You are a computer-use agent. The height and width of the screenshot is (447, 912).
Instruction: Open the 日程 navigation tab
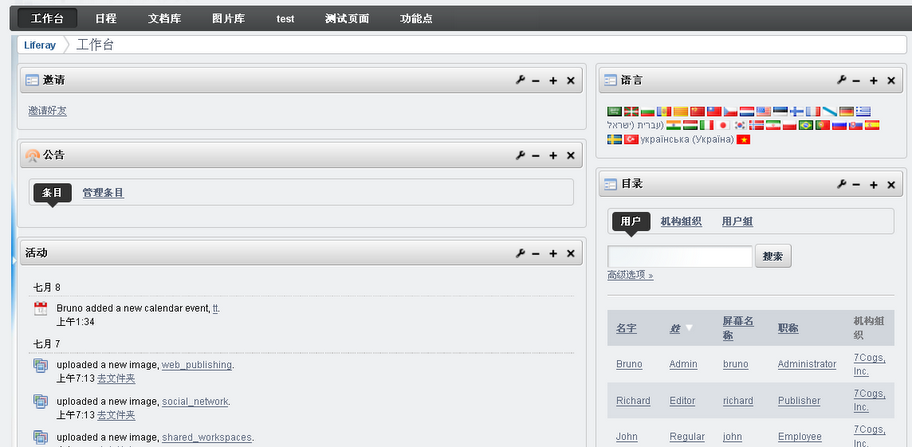106,19
